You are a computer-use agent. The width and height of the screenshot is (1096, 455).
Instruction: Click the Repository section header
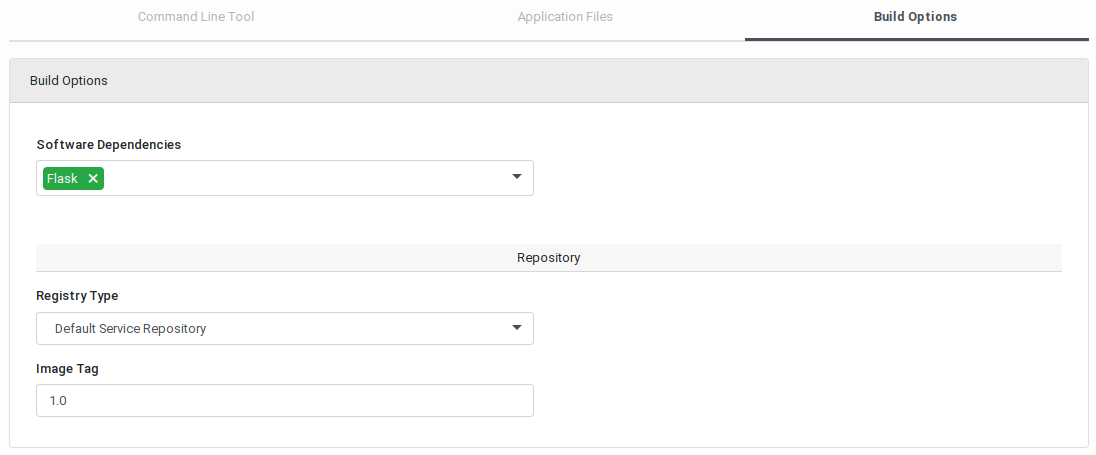pos(549,258)
